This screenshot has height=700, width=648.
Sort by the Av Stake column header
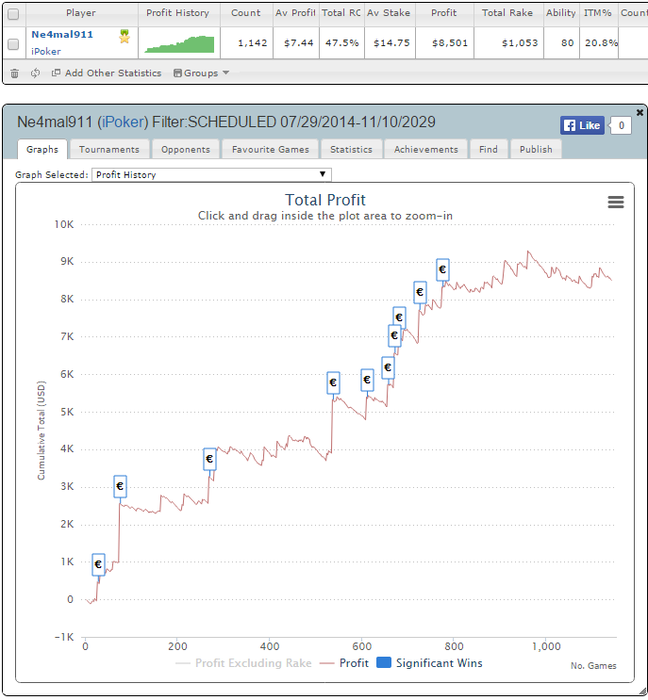pos(389,13)
